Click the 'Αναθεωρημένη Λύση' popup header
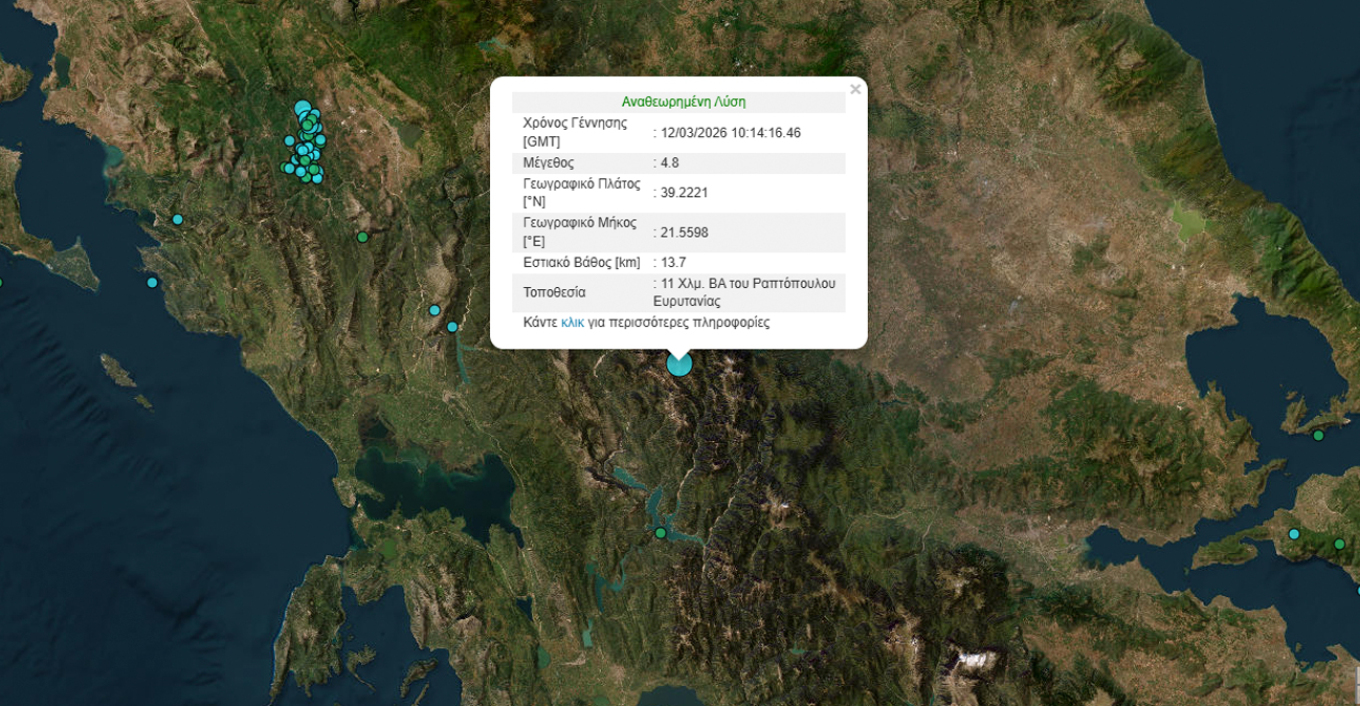This screenshot has height=706, width=1360. click(x=683, y=102)
